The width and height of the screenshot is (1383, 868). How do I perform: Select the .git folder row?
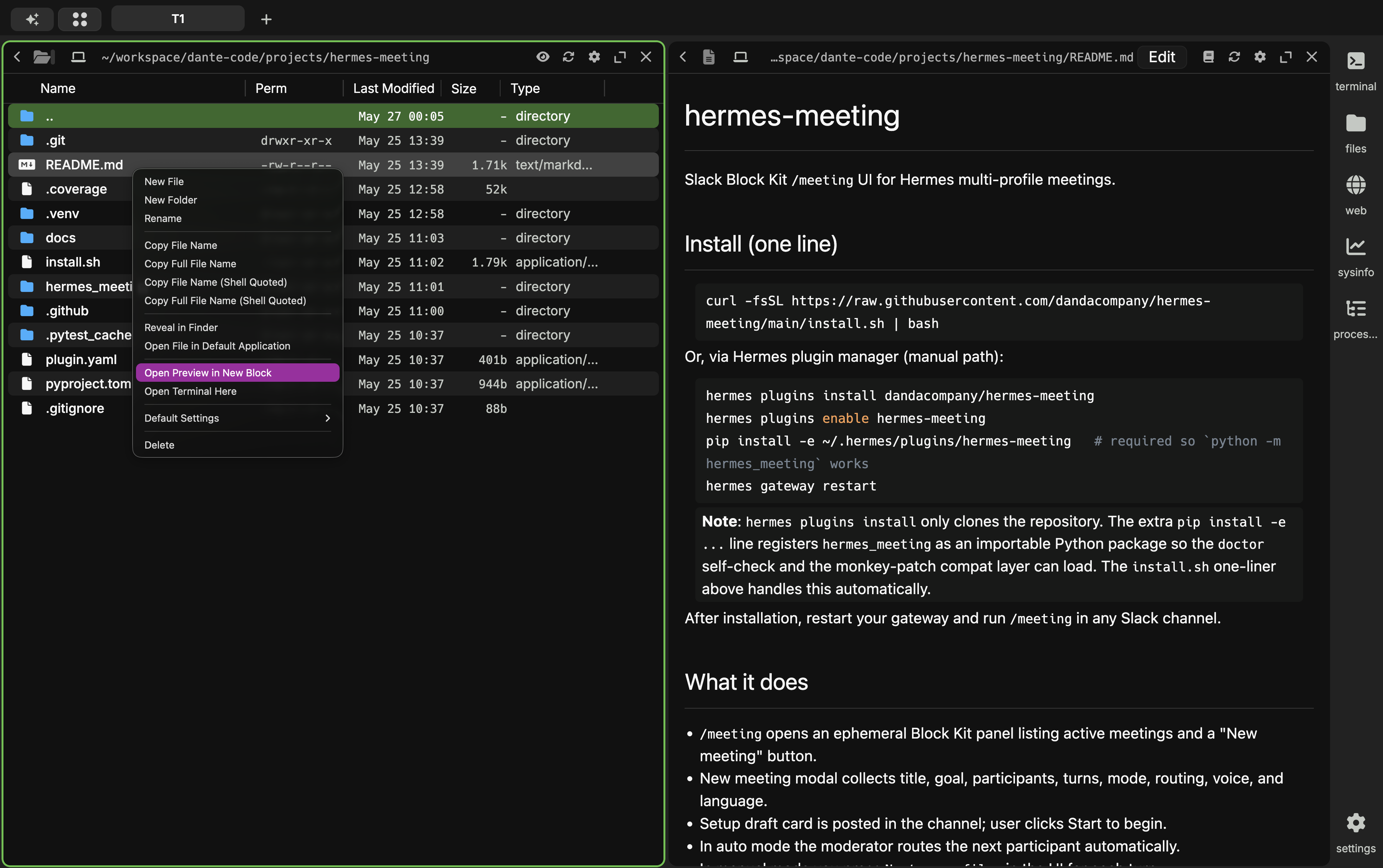pyautogui.click(x=333, y=140)
